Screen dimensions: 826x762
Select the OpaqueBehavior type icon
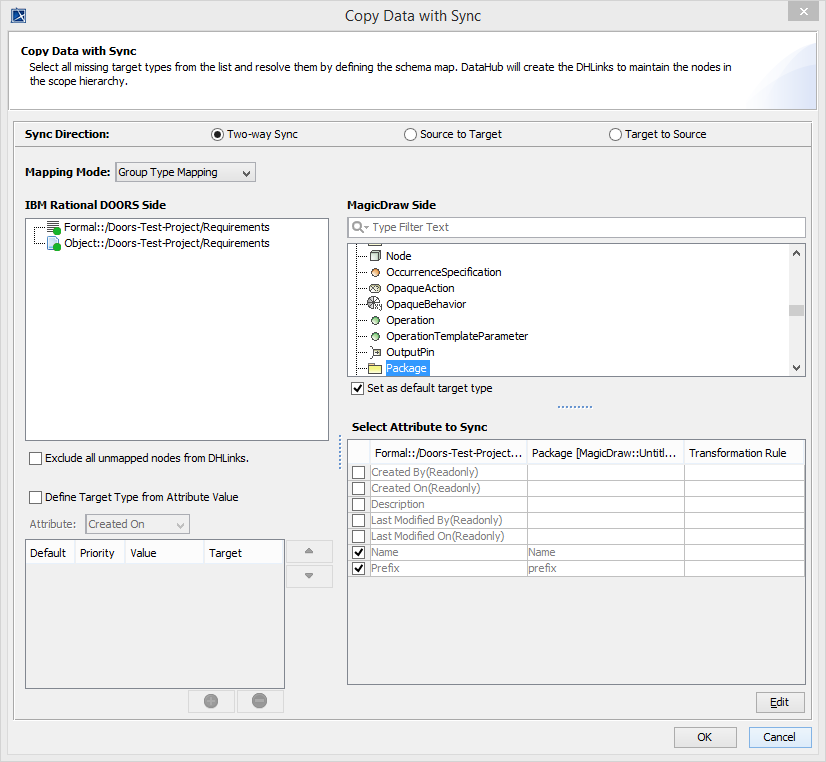[375, 304]
